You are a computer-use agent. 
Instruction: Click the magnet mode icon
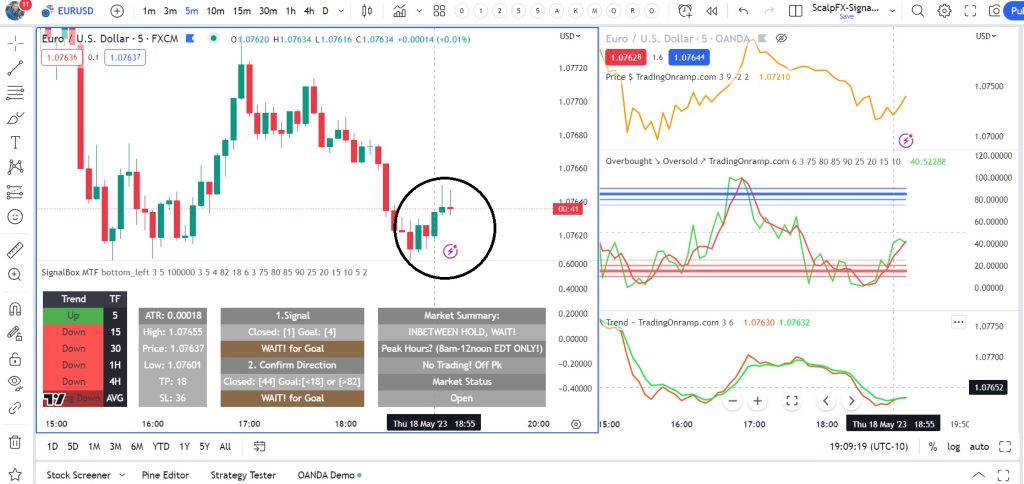tap(15, 309)
